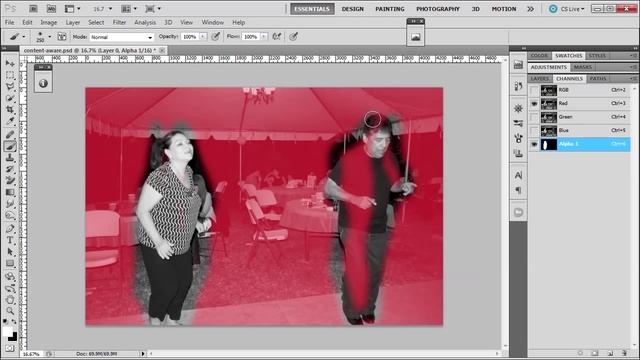
Task: Hide the Red channel
Action: pyautogui.click(x=534, y=104)
